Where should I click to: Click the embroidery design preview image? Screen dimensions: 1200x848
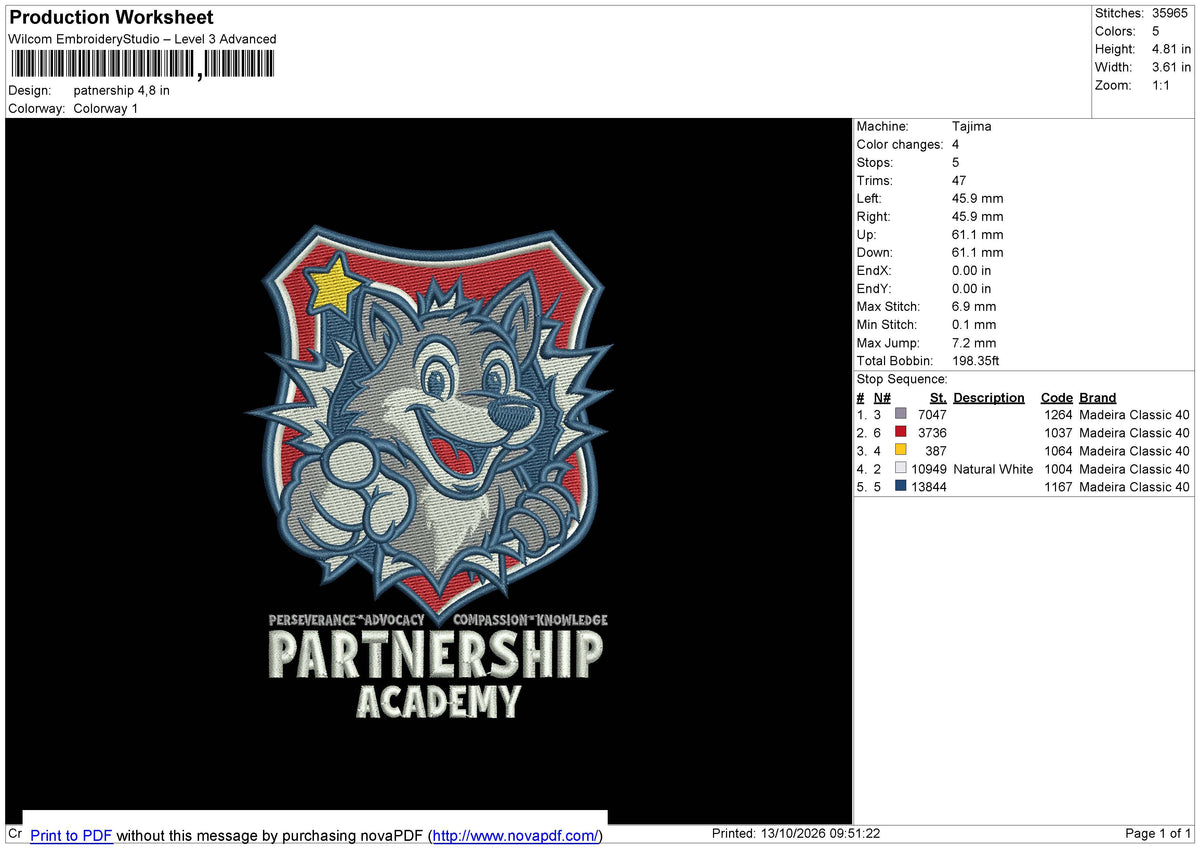click(429, 470)
